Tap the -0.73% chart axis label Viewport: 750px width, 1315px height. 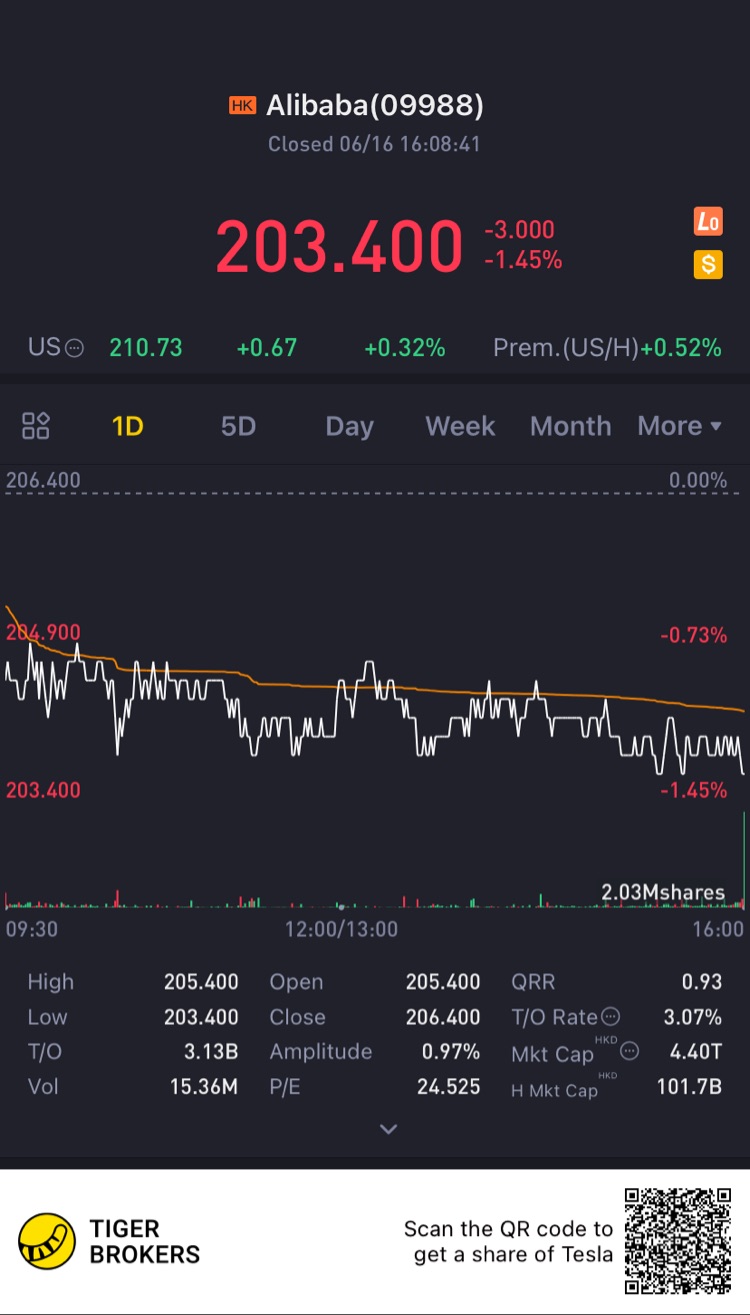point(693,635)
